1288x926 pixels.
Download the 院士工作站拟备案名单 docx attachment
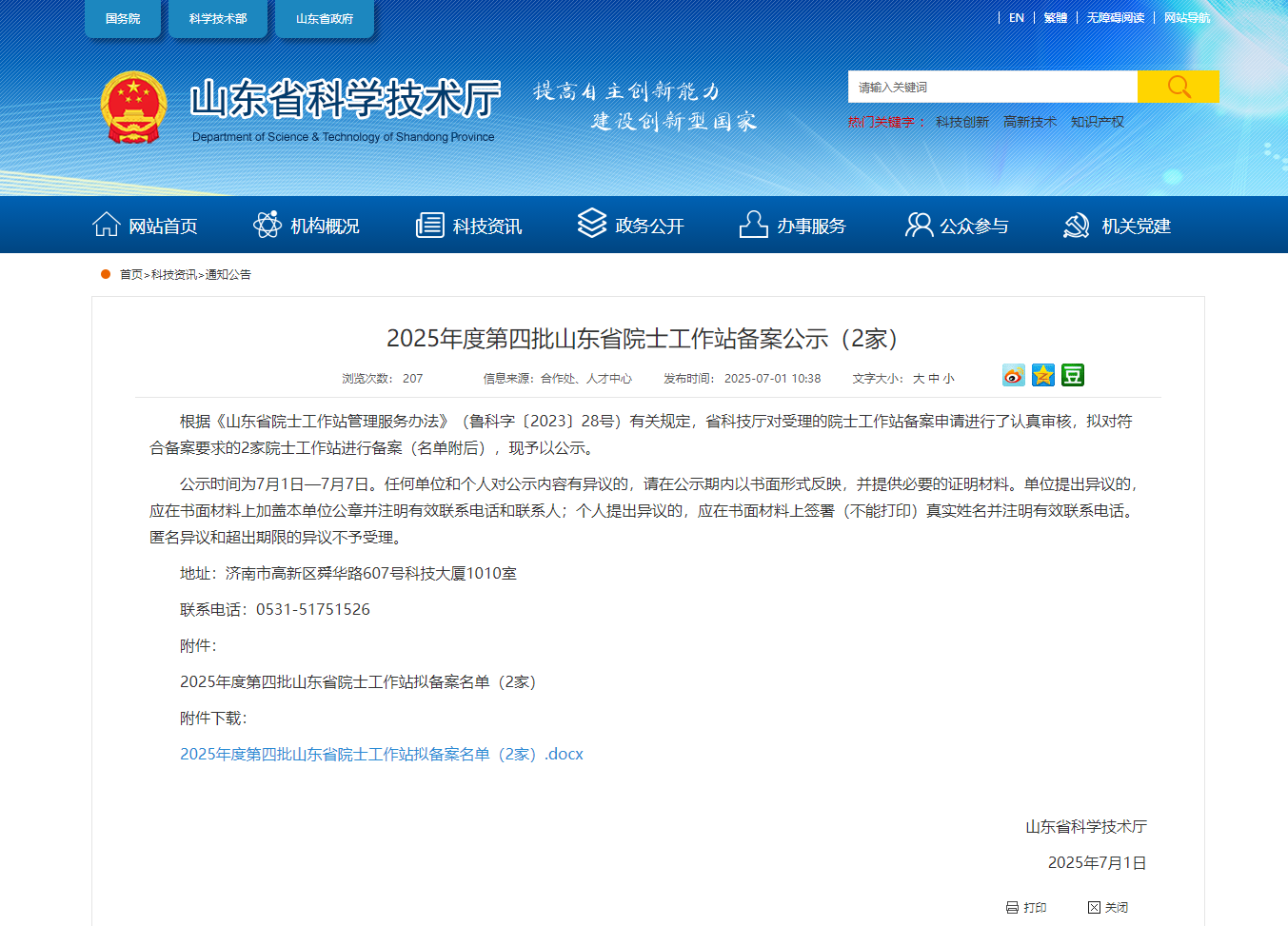381,754
